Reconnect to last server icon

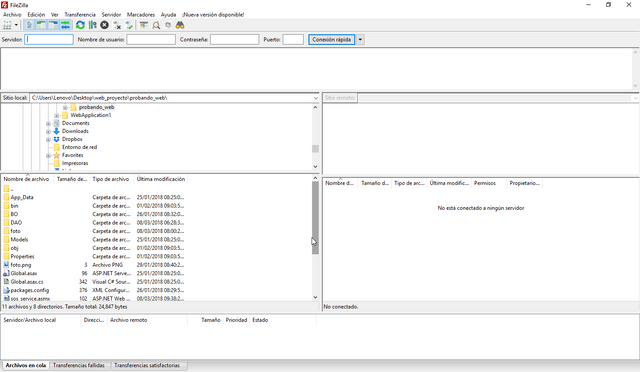tap(129, 25)
